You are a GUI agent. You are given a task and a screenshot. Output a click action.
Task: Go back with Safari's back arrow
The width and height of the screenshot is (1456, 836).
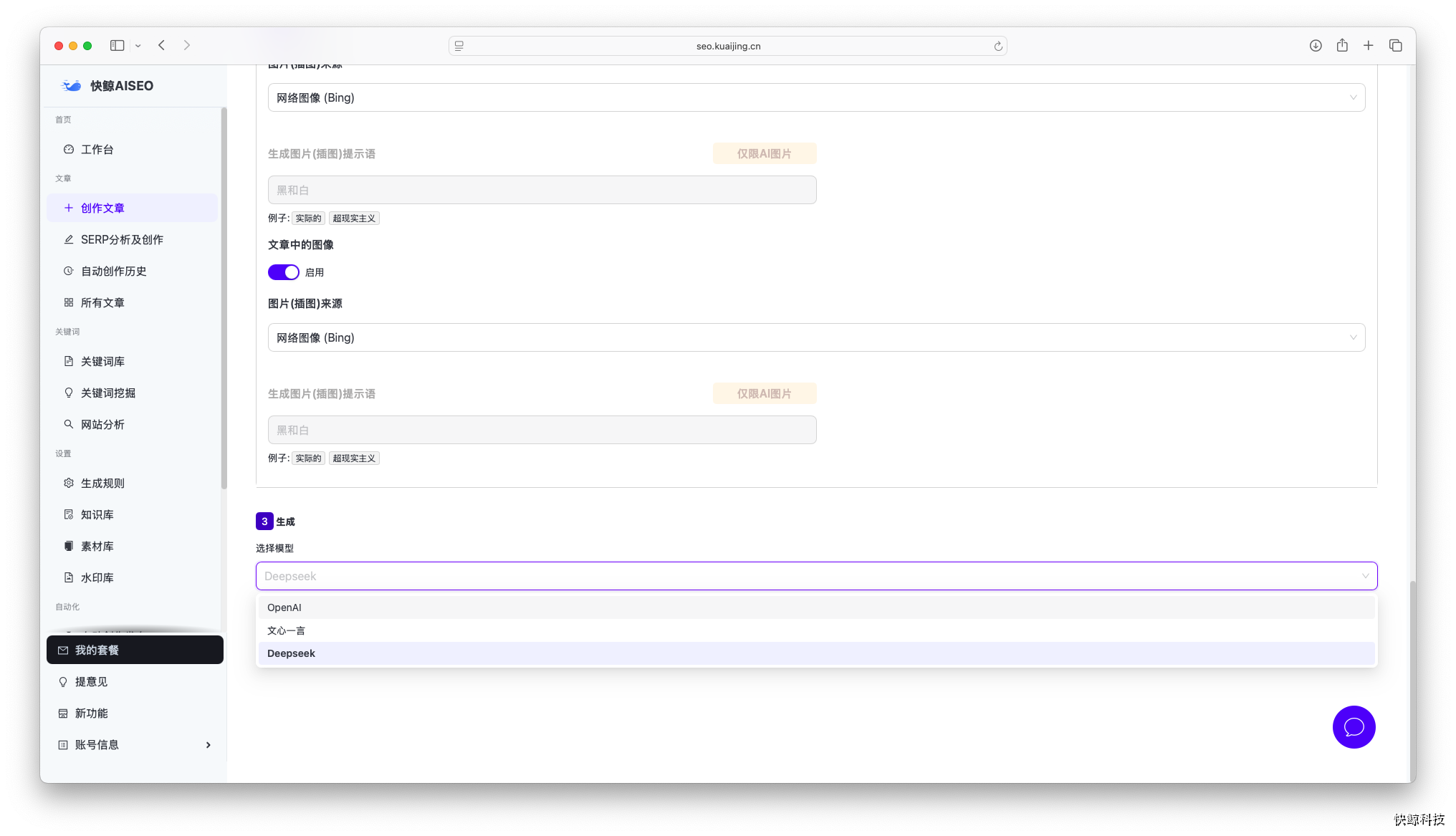[x=162, y=45]
